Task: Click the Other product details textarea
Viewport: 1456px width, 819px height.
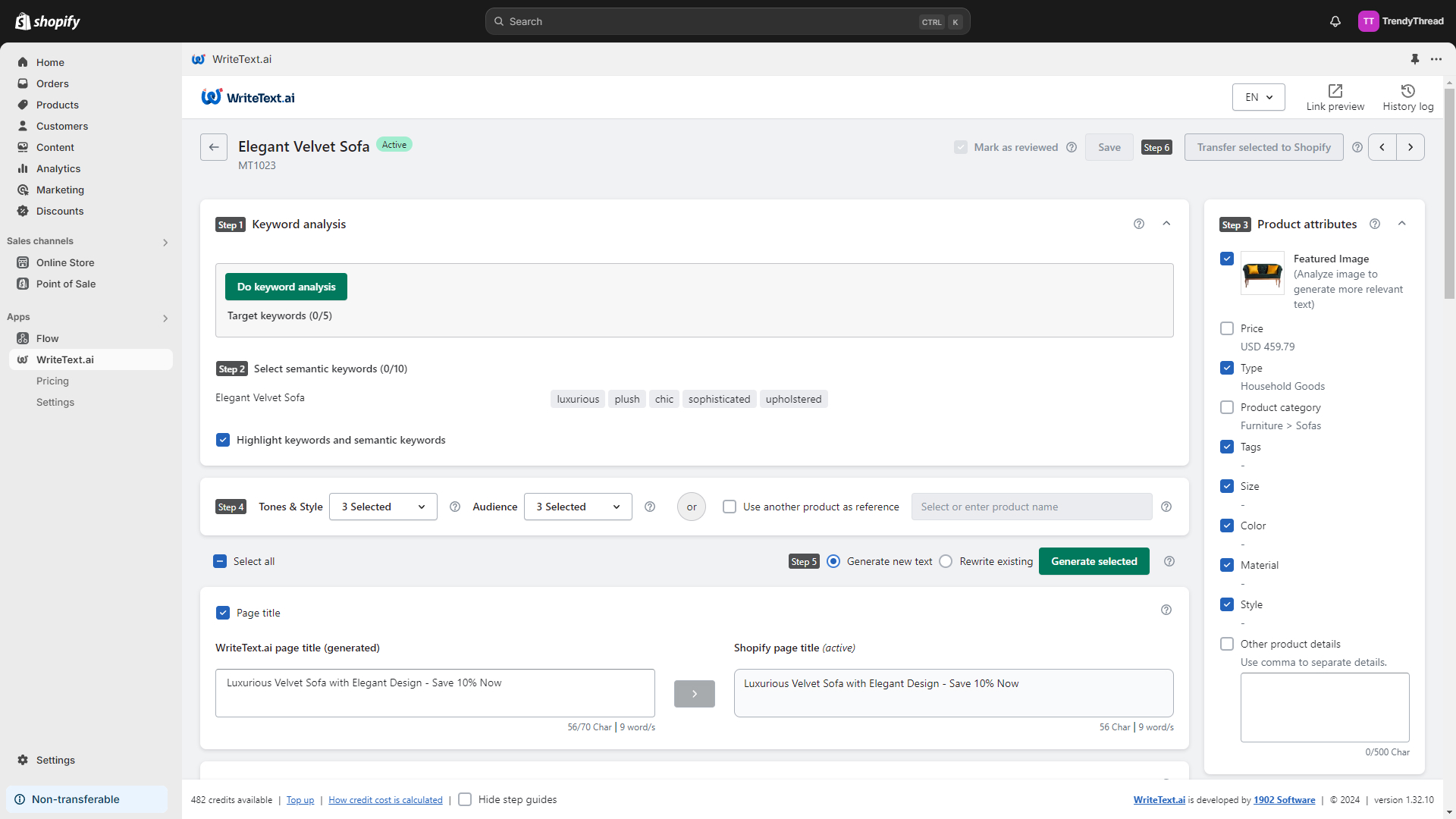Action: [x=1324, y=707]
